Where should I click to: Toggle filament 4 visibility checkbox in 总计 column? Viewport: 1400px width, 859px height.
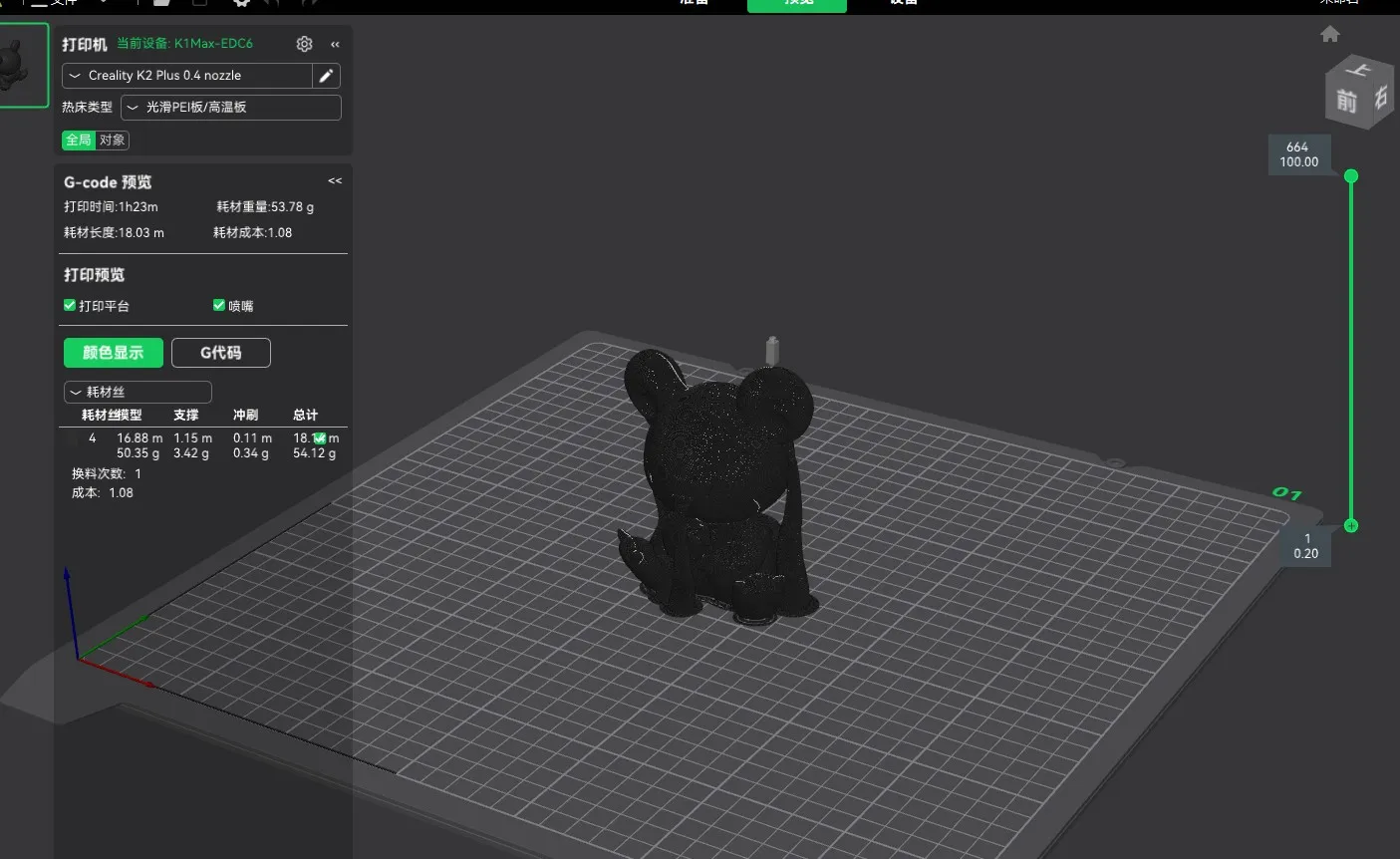pos(320,437)
